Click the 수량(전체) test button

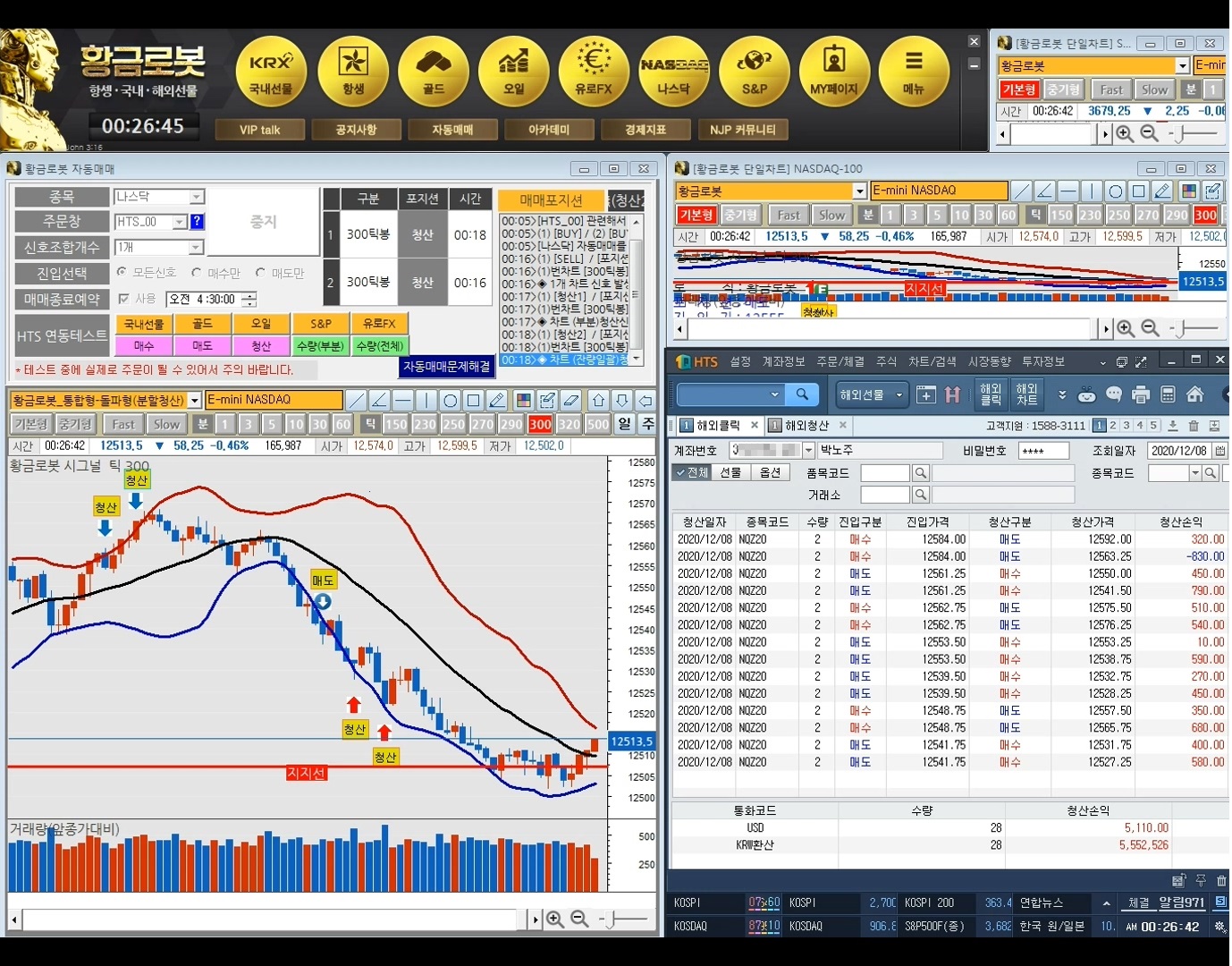pos(380,346)
